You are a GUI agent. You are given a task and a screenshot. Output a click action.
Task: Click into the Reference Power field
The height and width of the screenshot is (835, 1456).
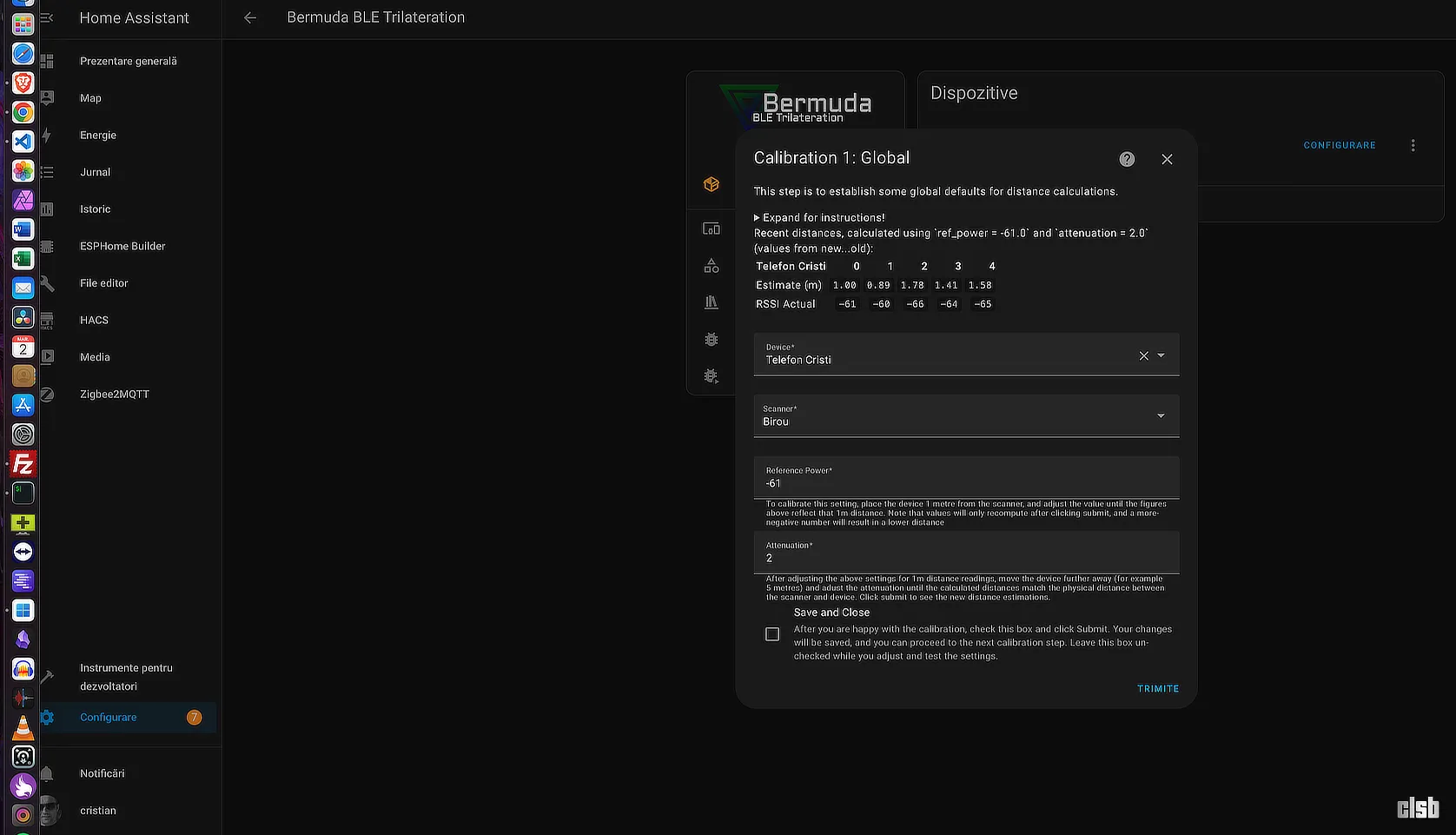pyautogui.click(x=966, y=478)
